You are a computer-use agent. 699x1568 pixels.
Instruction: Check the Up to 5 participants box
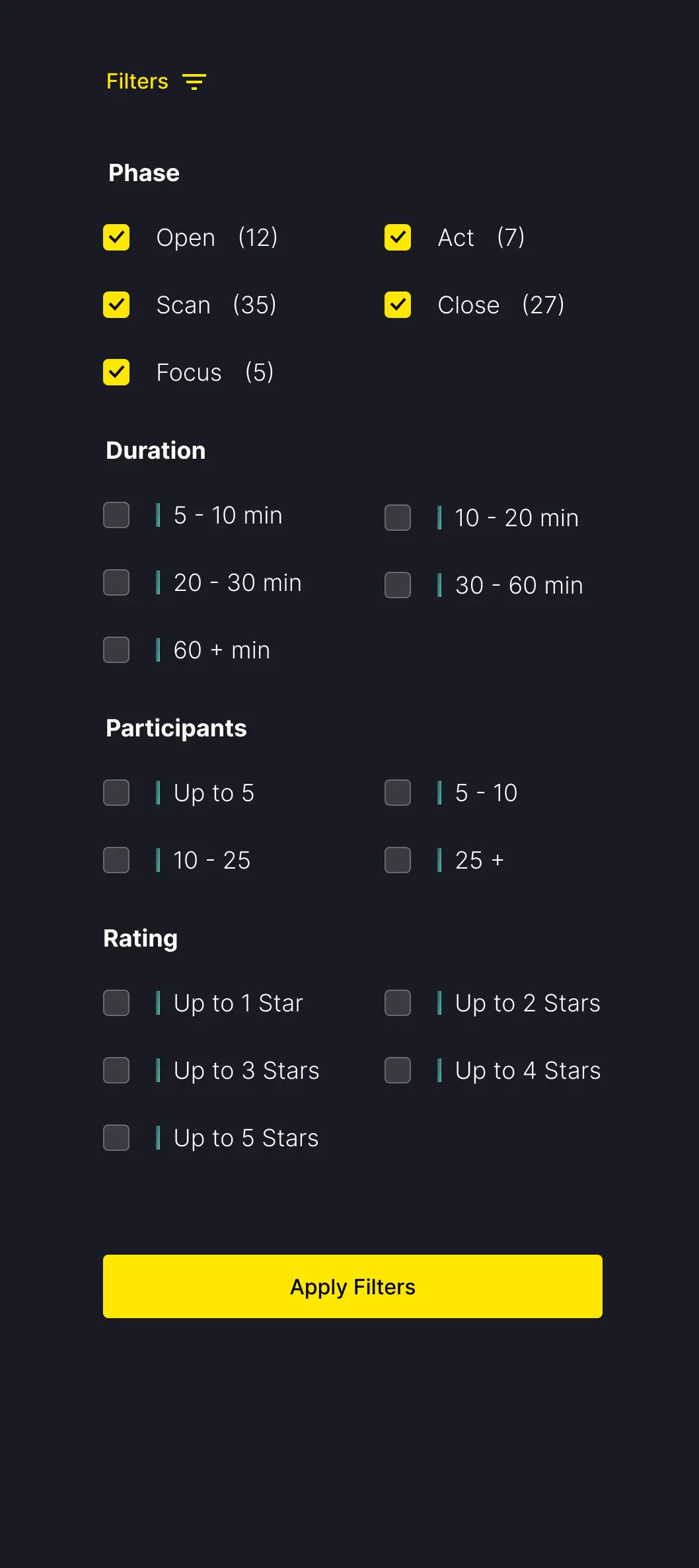116,793
